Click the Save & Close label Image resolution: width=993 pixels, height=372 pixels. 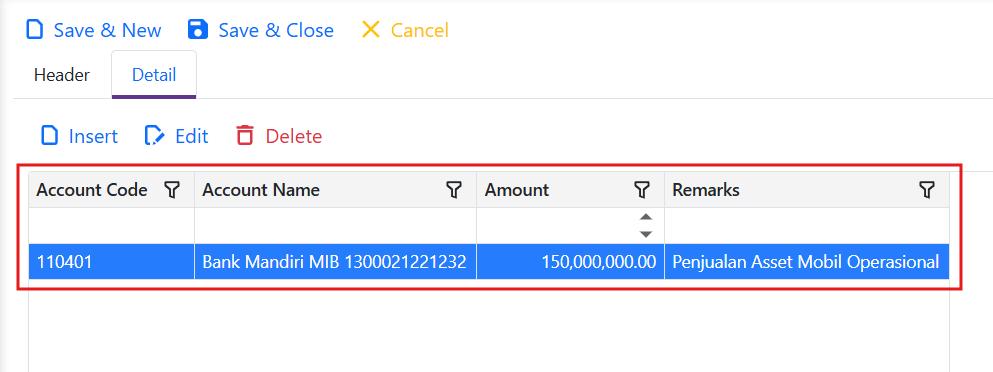[x=276, y=30]
